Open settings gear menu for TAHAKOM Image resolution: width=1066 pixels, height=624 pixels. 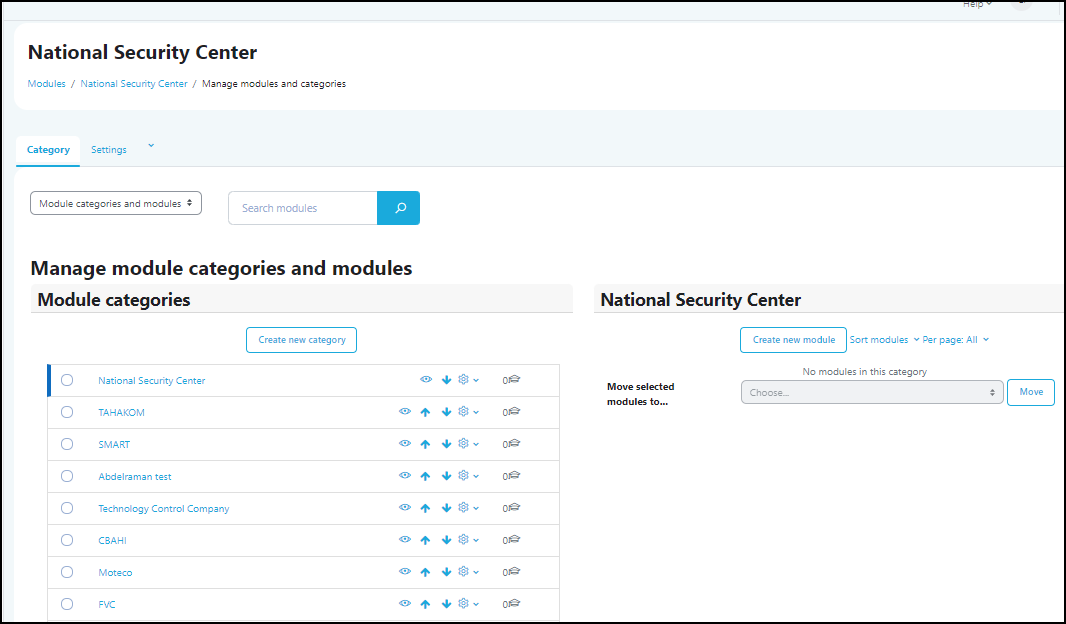tap(468, 411)
